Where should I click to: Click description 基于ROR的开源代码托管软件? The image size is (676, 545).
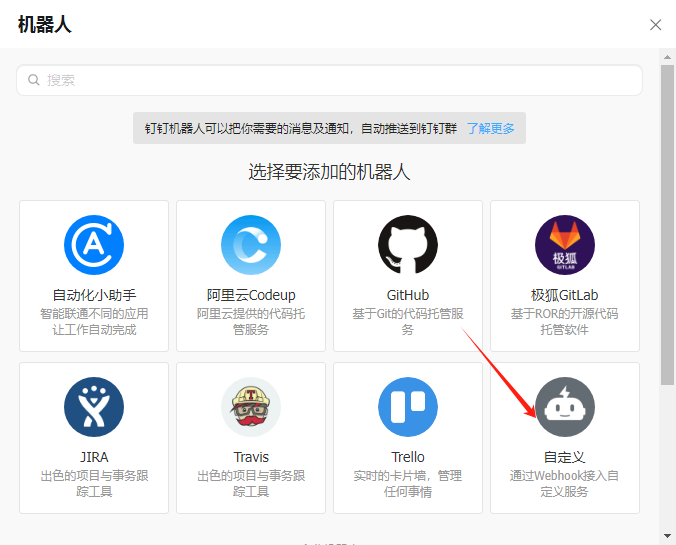tap(565, 321)
